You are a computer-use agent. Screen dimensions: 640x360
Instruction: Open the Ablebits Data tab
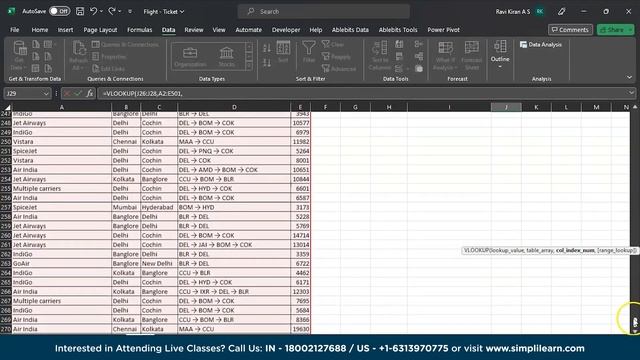pyautogui.click(x=350, y=30)
